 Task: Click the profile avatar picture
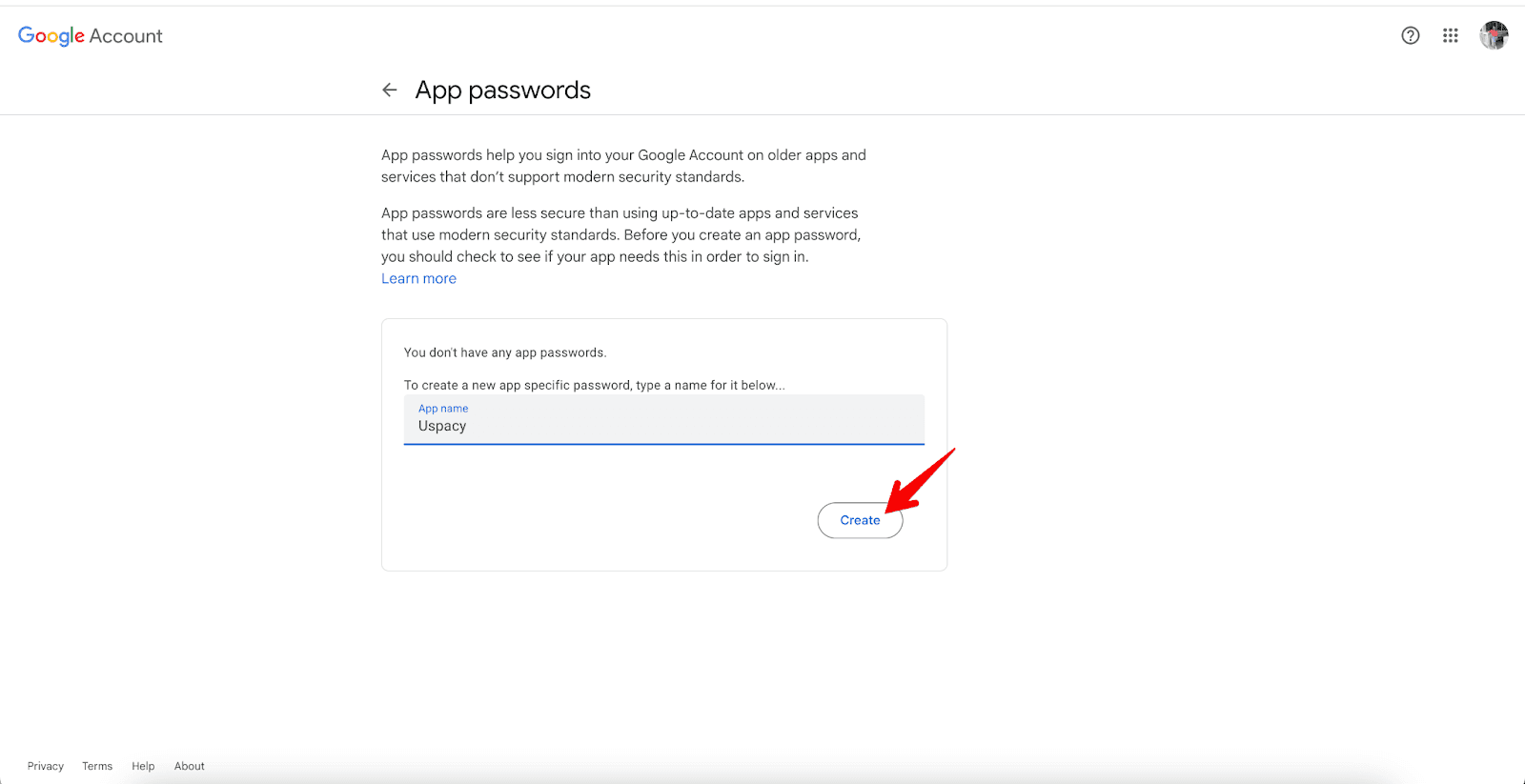point(1494,35)
